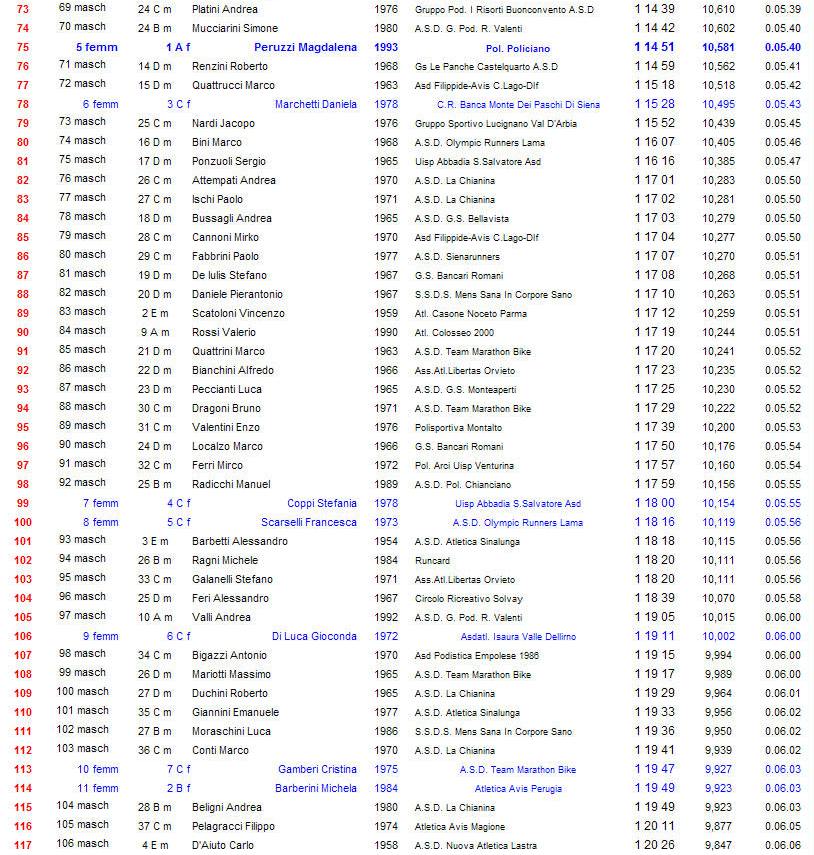Click the D'Aiuto Carlo name cell

(x=222, y=845)
